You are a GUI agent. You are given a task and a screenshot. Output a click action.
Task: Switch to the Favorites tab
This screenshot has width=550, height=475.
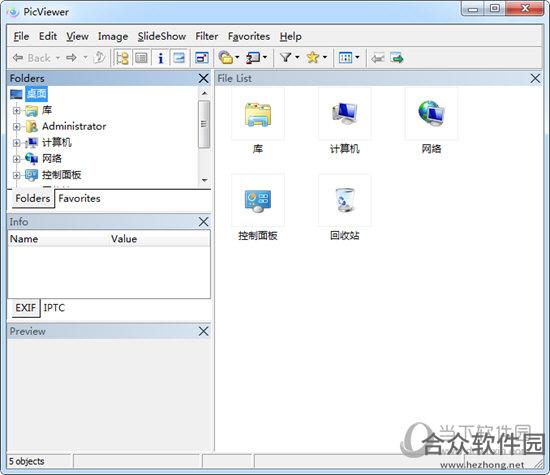[79, 199]
